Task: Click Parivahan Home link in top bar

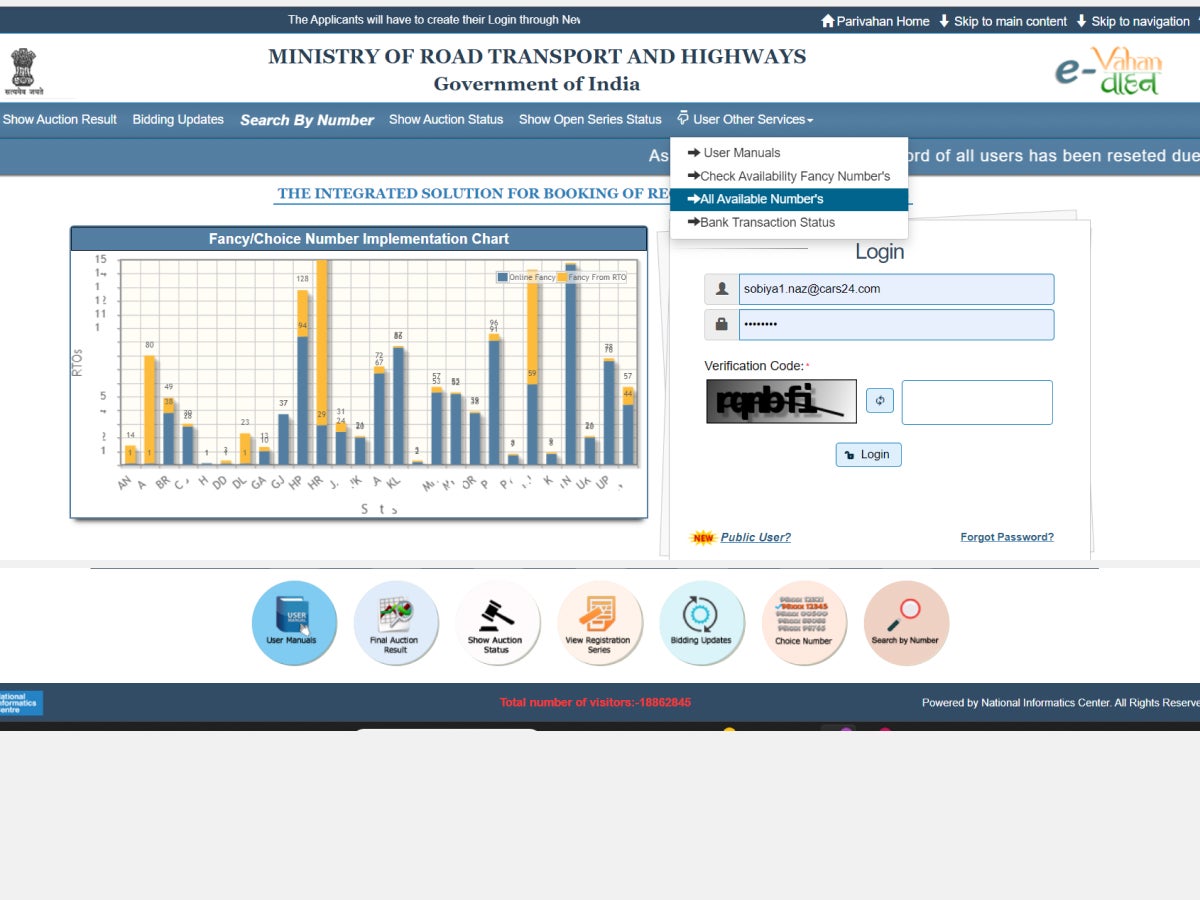Action: coord(875,21)
